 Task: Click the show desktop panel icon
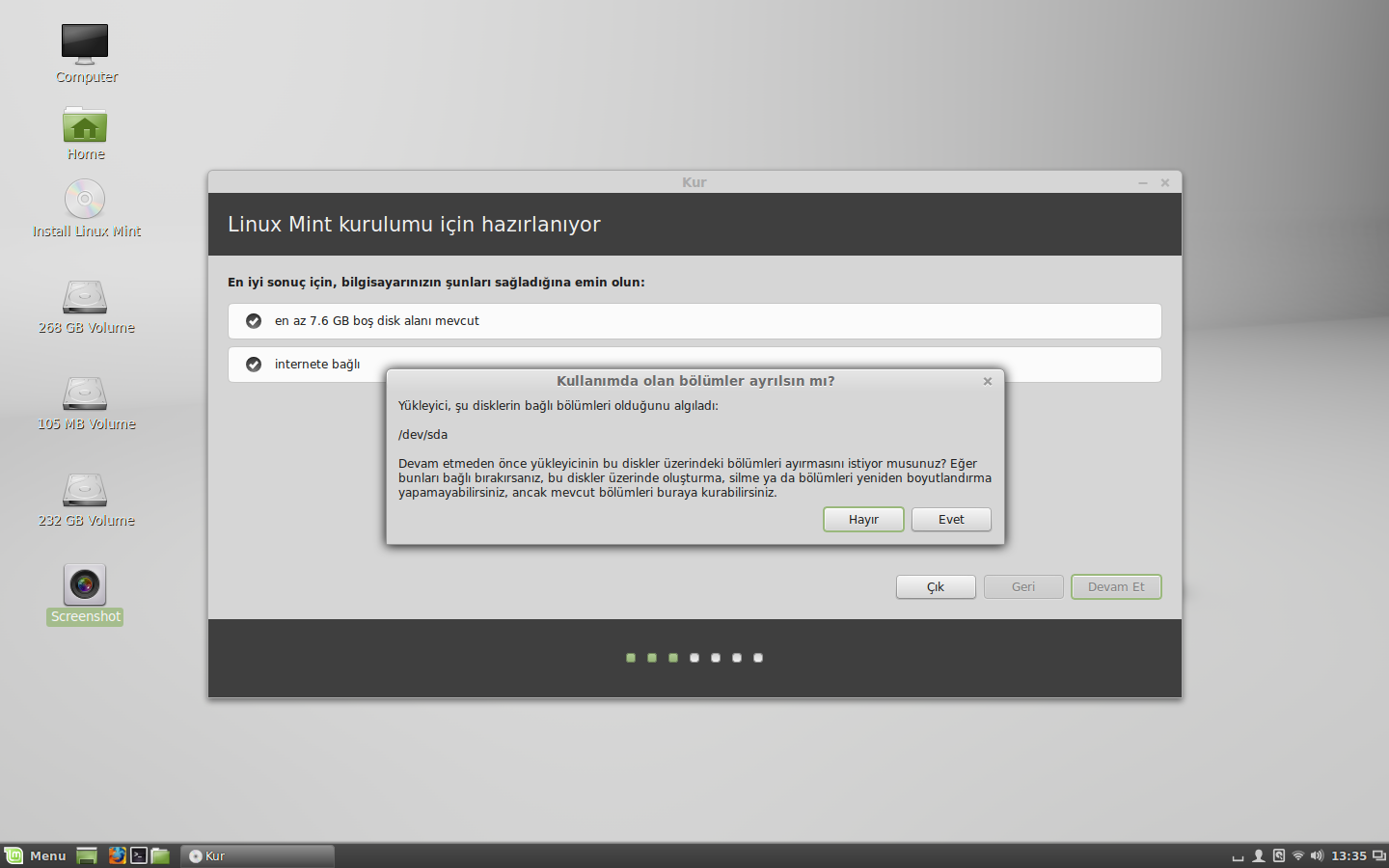pos(87,855)
